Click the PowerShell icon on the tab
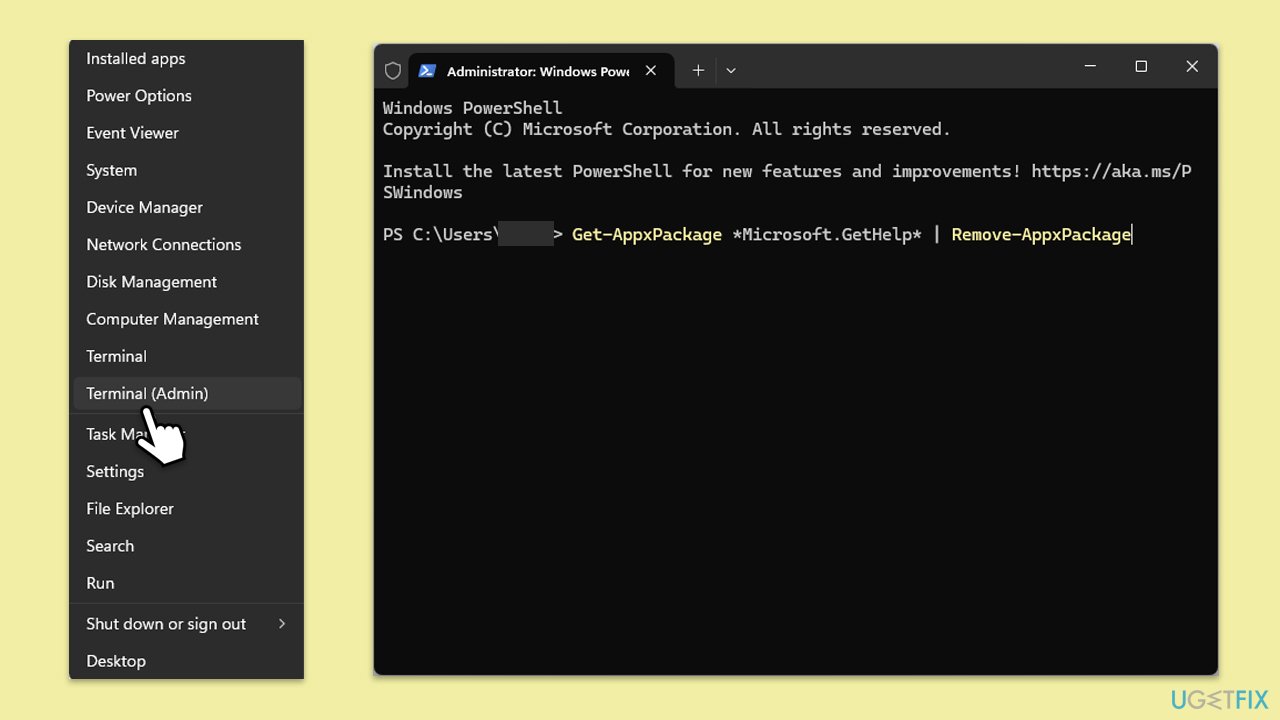The image size is (1280, 720). 427,71
